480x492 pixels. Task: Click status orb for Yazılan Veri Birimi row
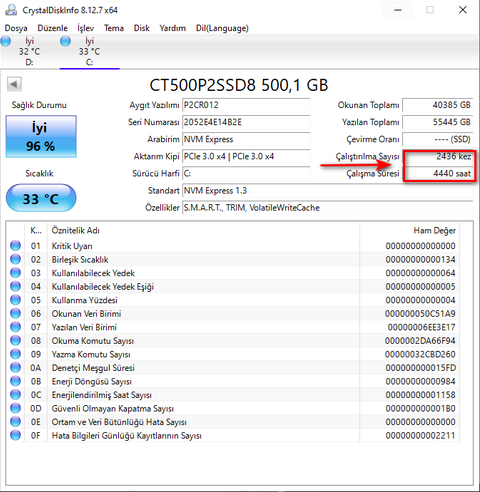[x=15, y=327]
